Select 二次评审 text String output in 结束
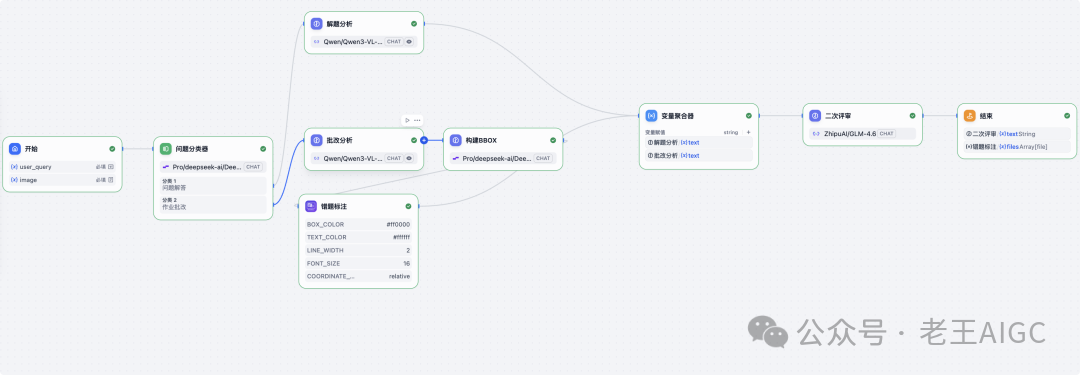This screenshot has width=1080, height=375. (1017, 134)
